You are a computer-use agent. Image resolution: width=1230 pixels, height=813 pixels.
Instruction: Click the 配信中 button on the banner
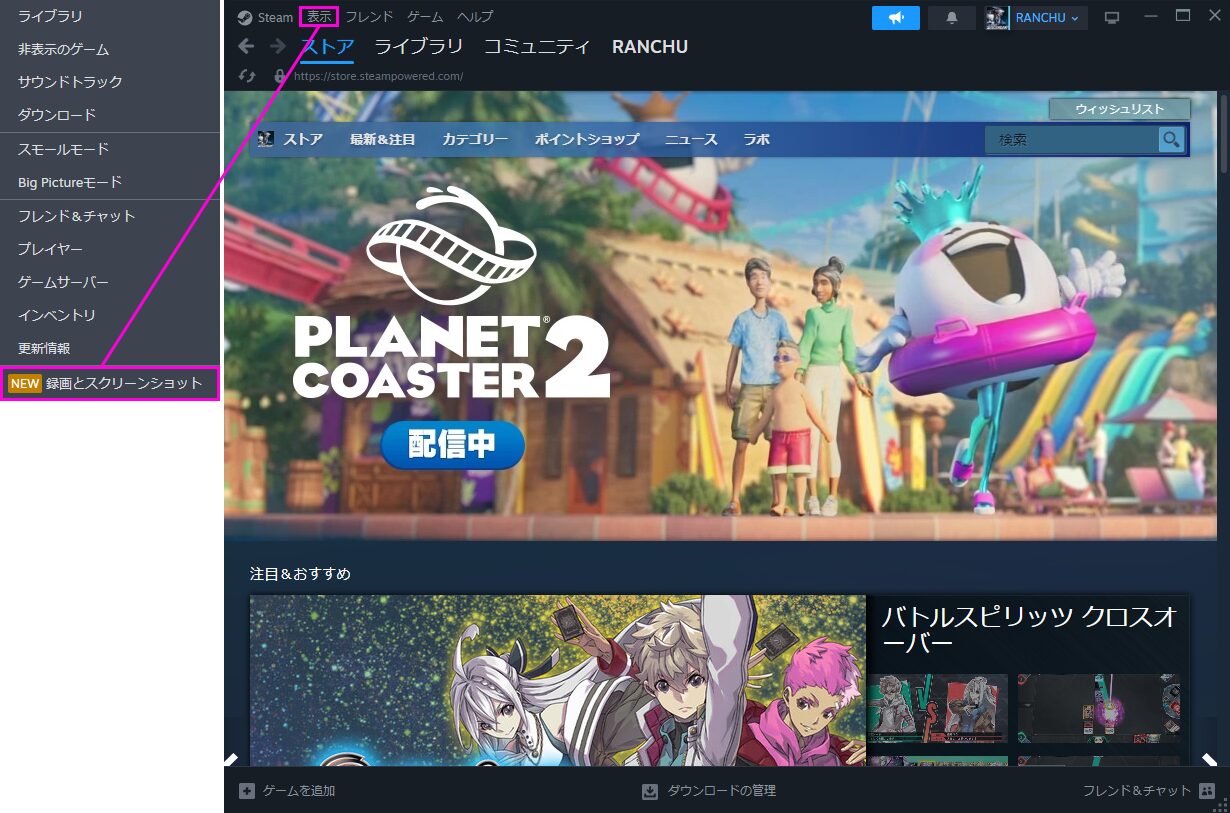coord(452,446)
